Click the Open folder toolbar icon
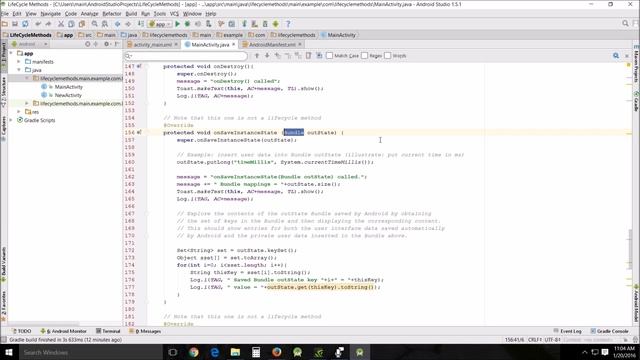This screenshot has height=360, width=640. tap(5, 24)
